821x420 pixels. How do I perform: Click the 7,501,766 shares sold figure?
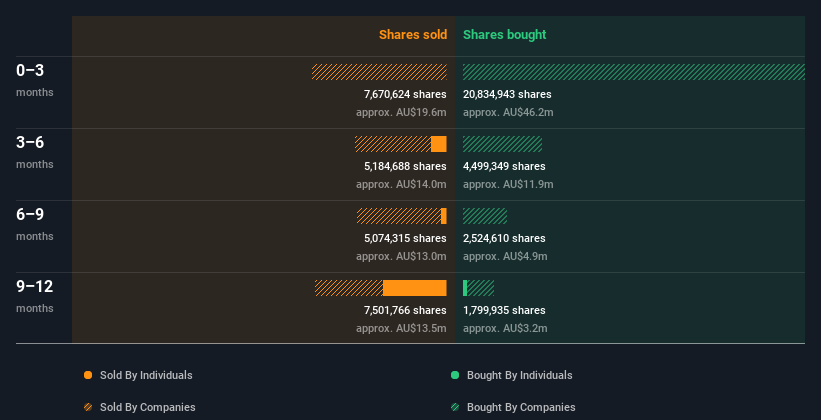[x=405, y=310]
